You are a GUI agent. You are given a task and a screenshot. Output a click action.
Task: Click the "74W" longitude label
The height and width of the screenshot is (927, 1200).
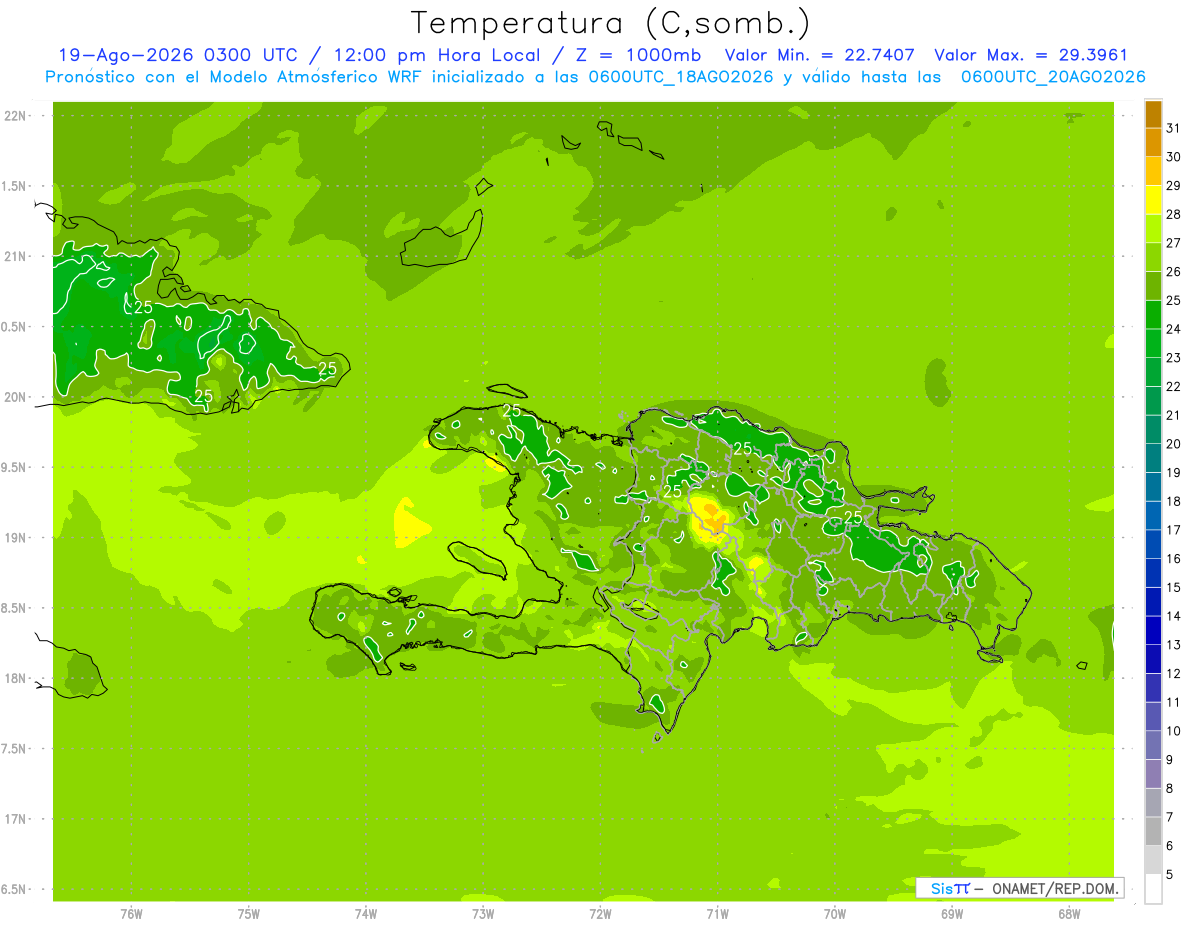tap(365, 914)
